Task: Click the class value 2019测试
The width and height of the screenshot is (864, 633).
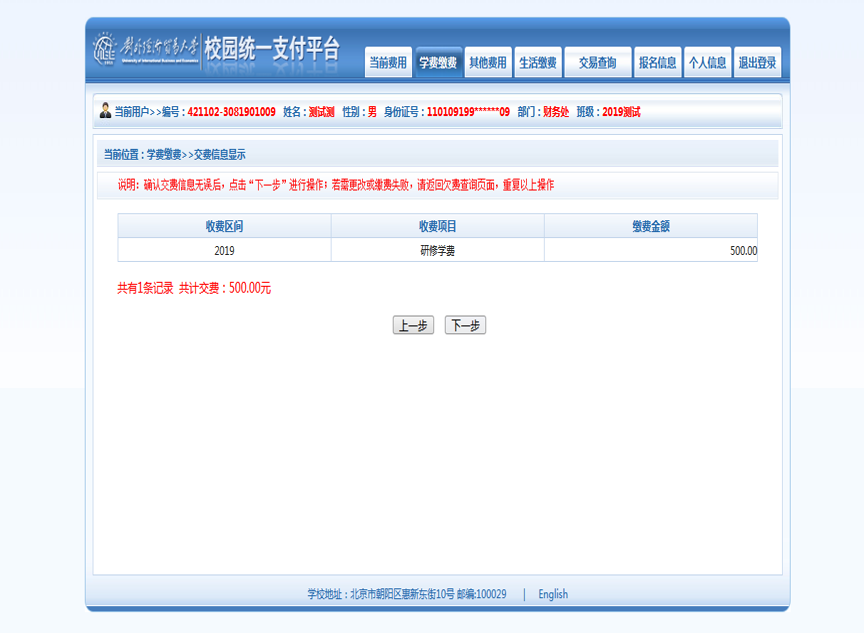Action: pos(621,112)
